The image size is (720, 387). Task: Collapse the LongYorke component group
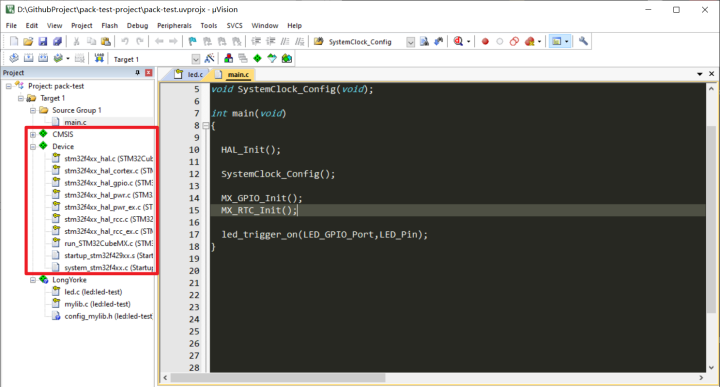(33, 280)
